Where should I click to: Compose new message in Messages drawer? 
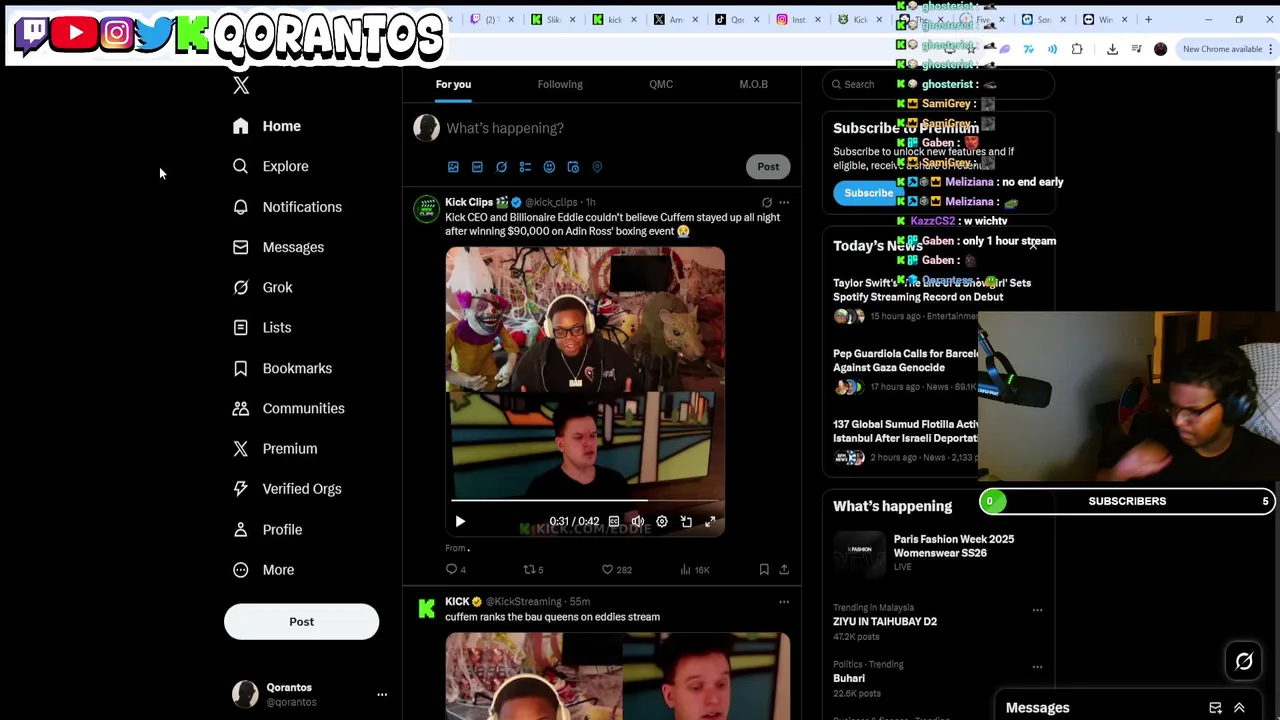click(1215, 708)
